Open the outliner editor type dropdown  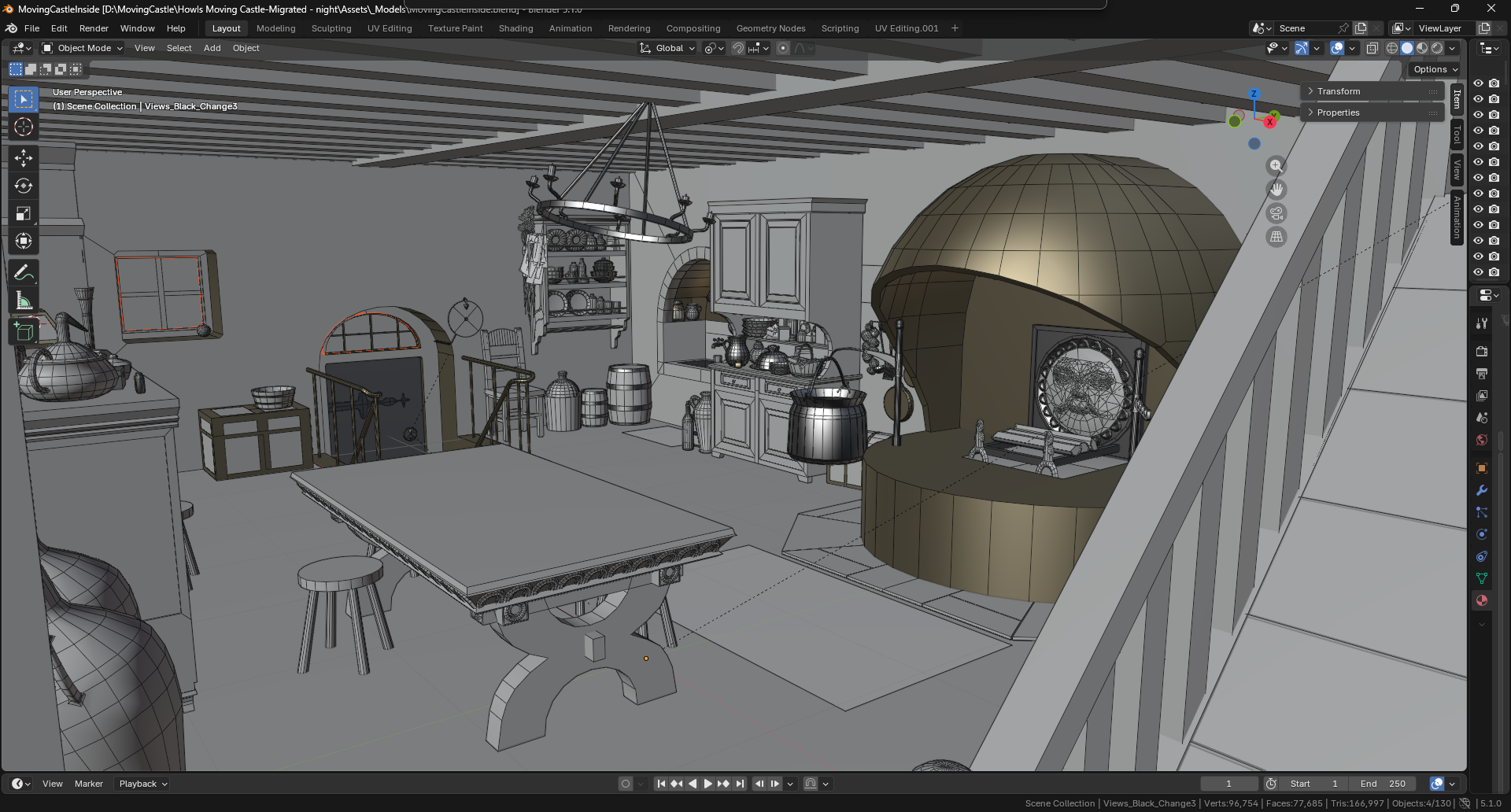coord(1487,48)
